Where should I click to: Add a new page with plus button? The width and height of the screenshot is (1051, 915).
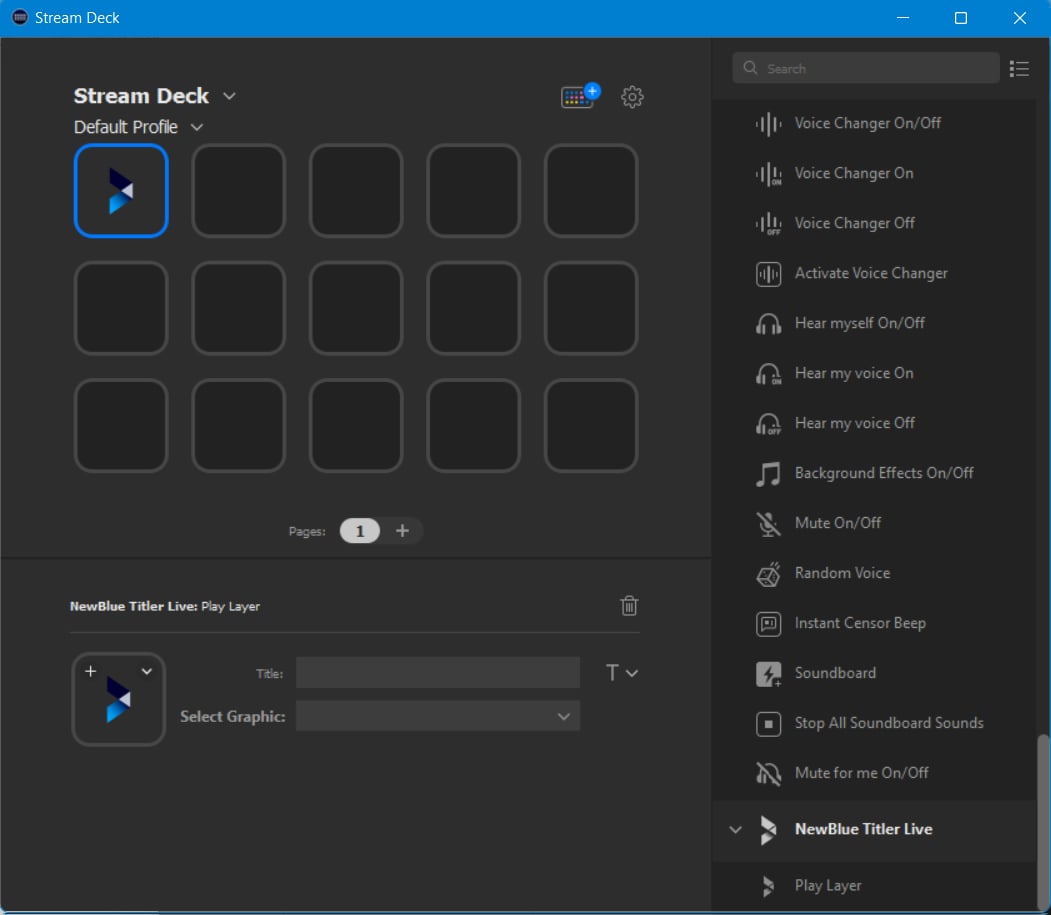point(402,531)
